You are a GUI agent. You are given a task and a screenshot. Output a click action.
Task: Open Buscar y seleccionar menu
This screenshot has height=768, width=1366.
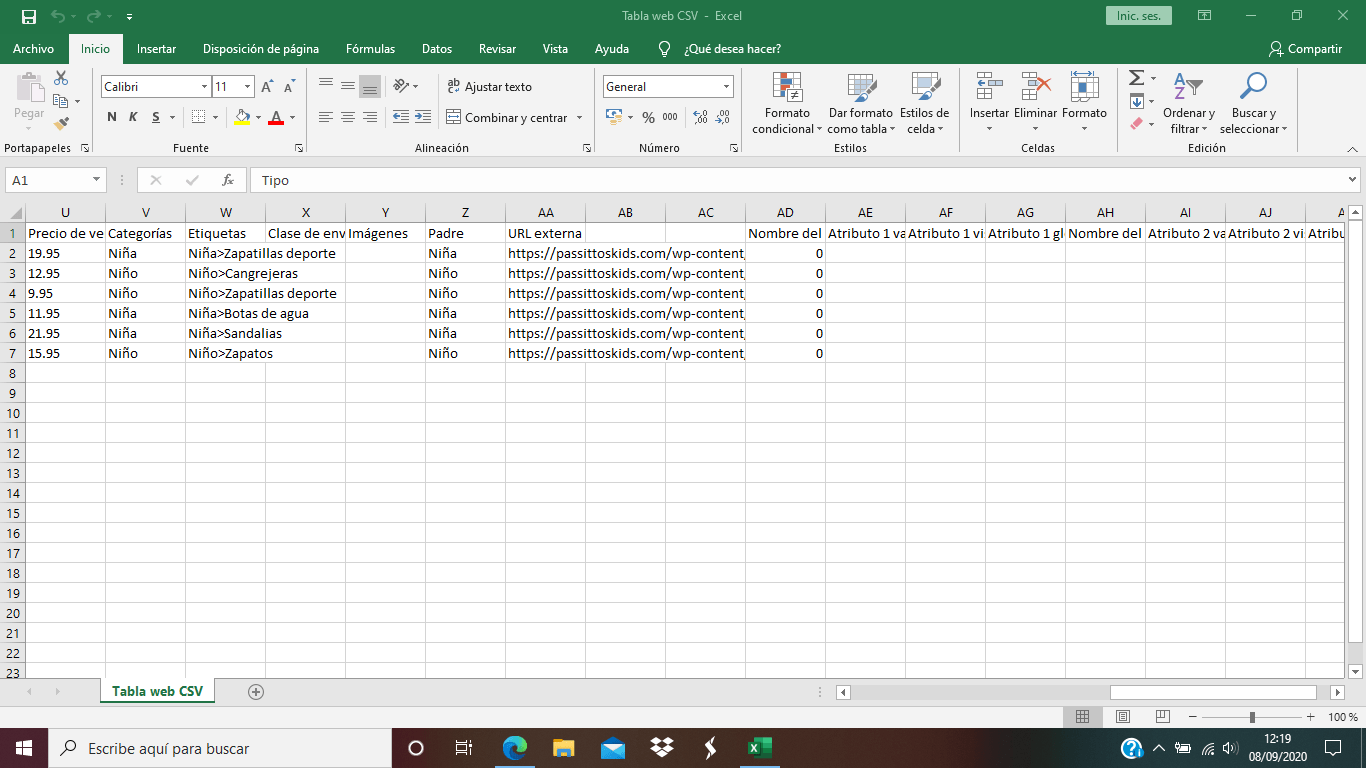(1253, 103)
